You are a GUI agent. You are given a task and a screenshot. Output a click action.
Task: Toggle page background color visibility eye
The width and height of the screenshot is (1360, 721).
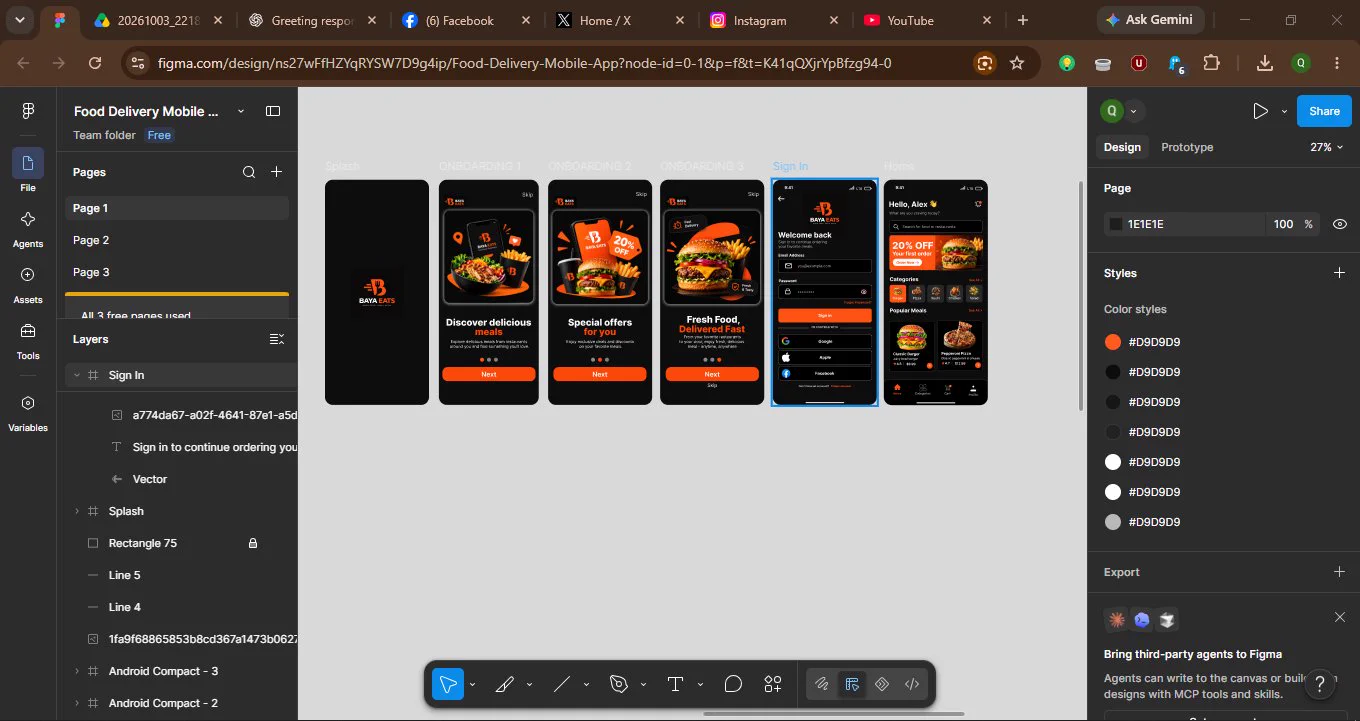coord(1340,224)
